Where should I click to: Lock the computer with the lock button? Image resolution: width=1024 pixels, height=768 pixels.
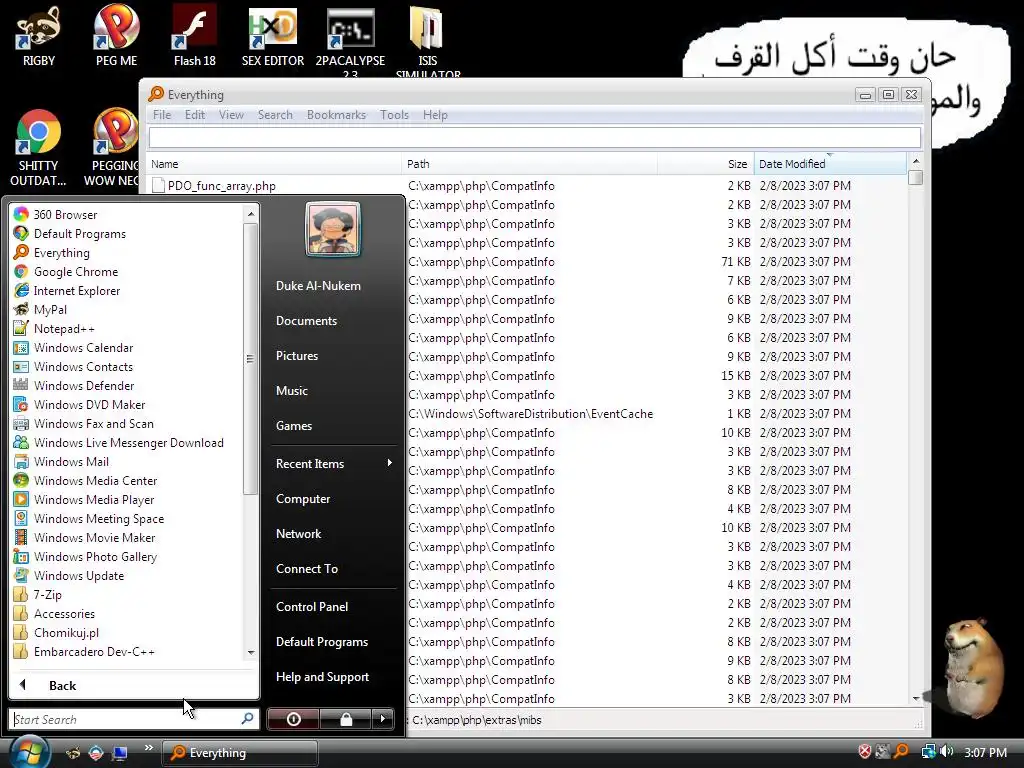(346, 719)
